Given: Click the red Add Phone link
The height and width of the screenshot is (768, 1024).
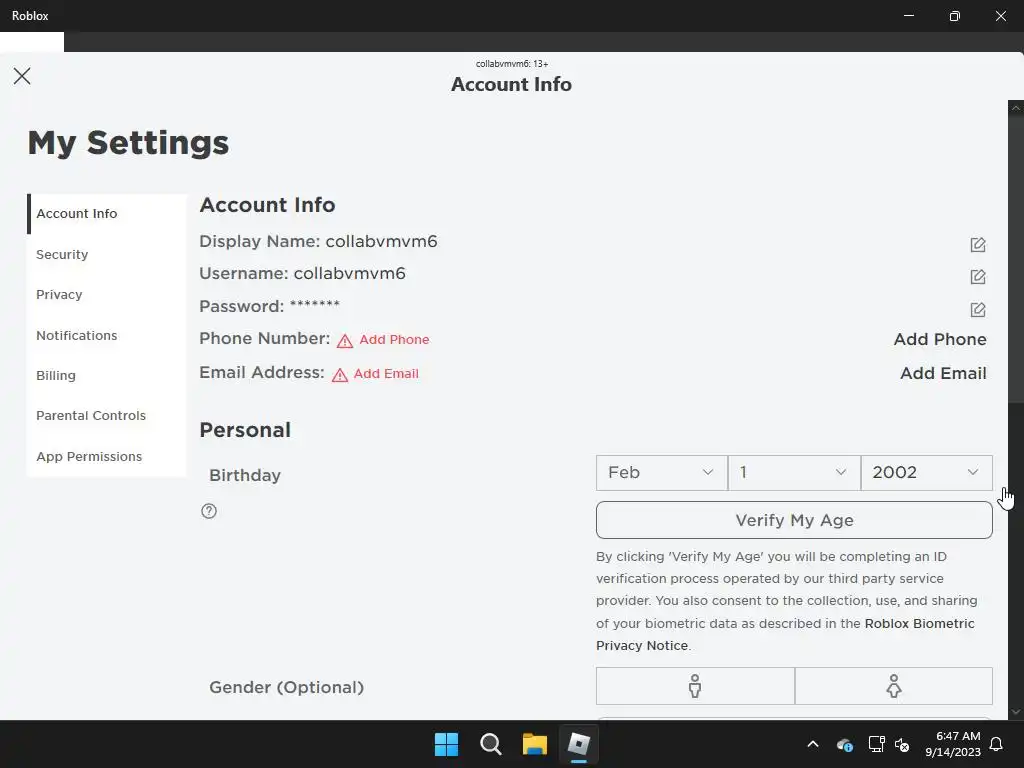Looking at the screenshot, I should tap(394, 340).
